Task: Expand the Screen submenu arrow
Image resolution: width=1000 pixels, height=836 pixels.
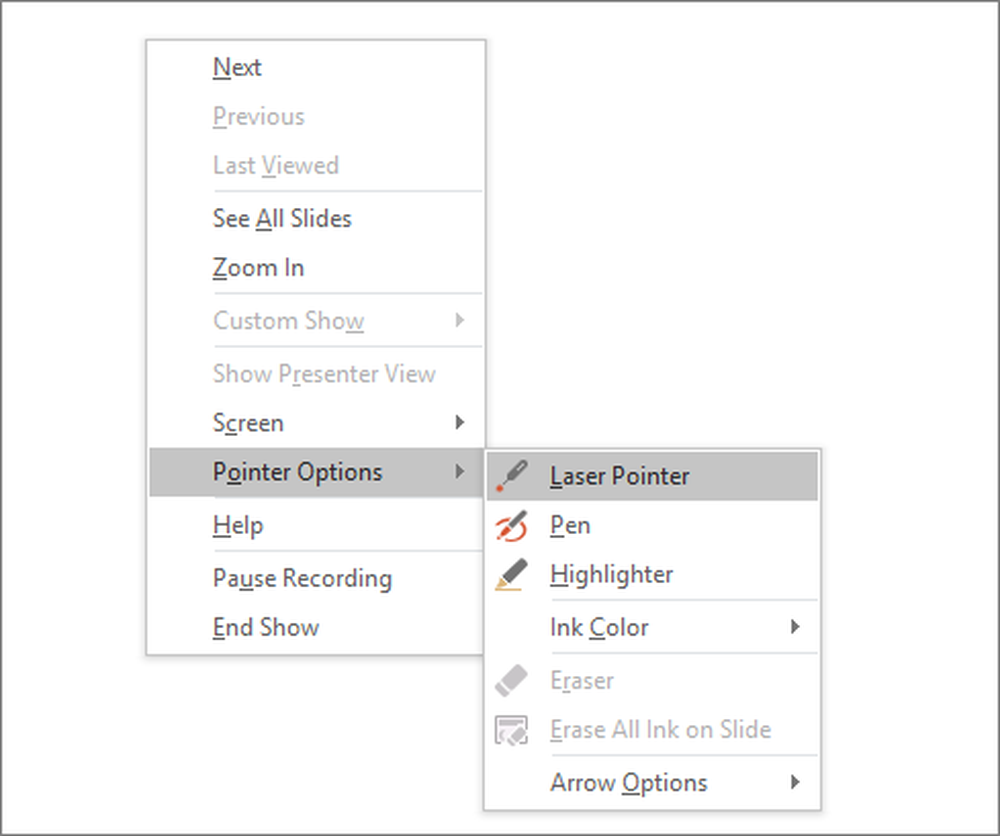Action: pyautogui.click(x=459, y=423)
